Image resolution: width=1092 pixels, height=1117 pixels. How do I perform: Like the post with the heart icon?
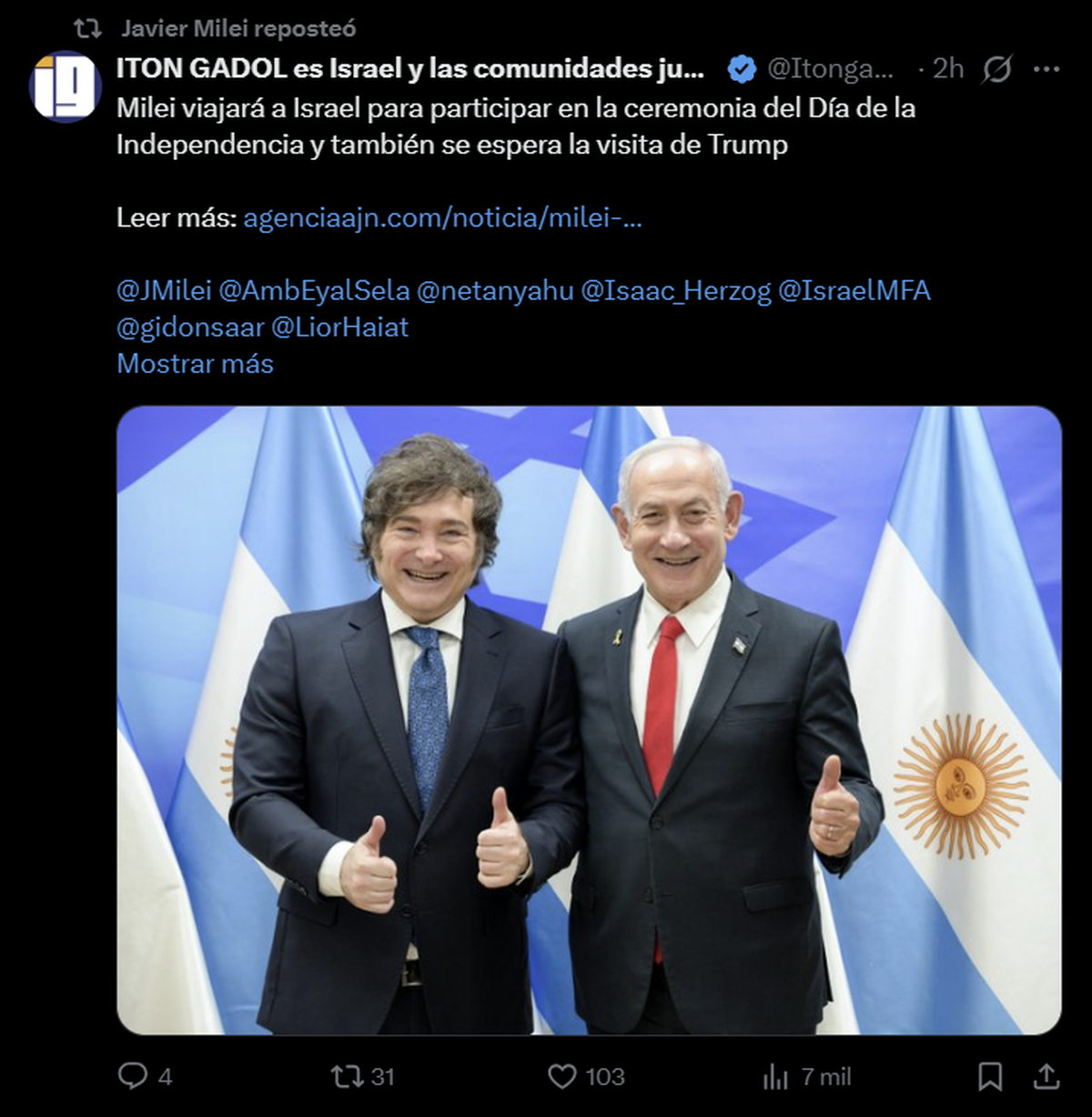[562, 1077]
